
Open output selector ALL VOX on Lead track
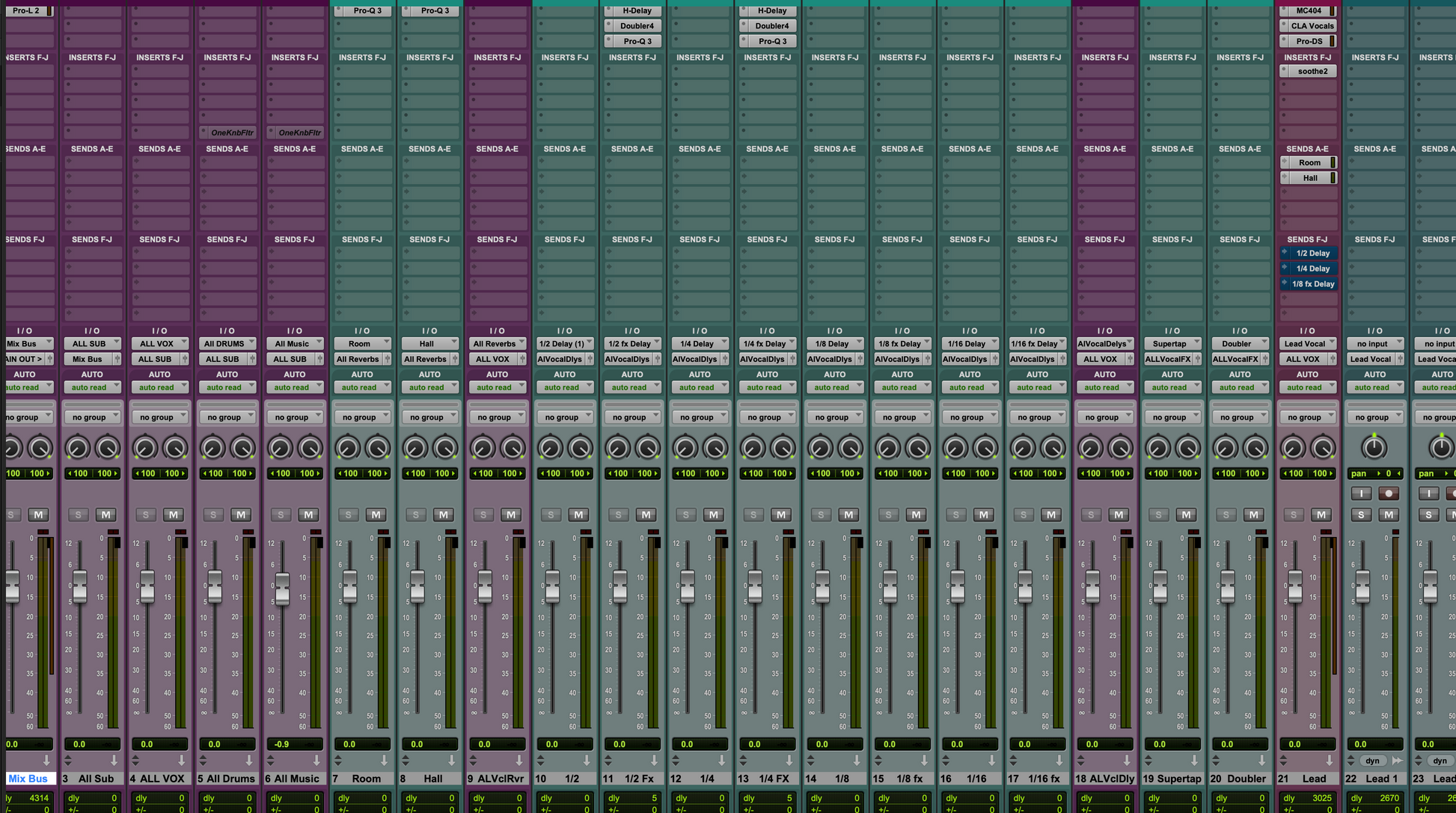[x=1303, y=359]
